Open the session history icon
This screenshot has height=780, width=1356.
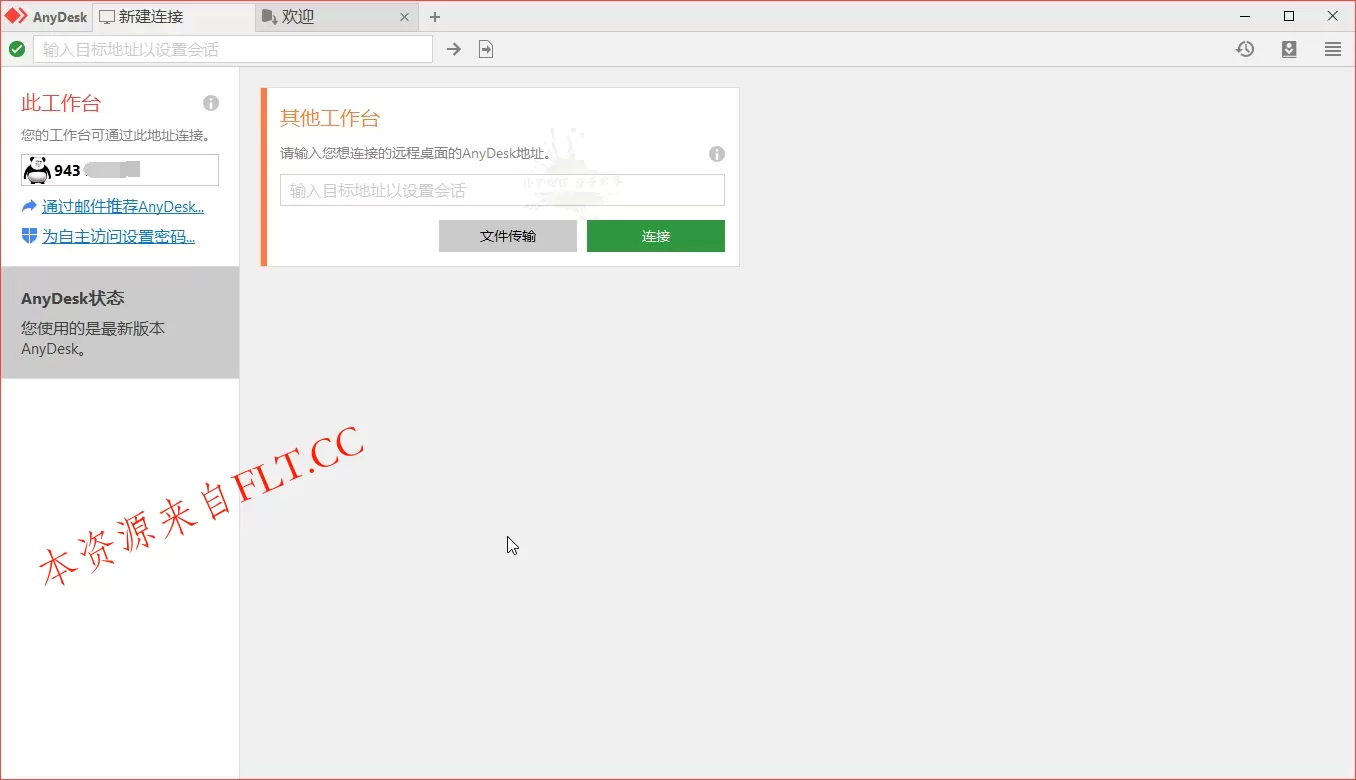coord(1245,49)
